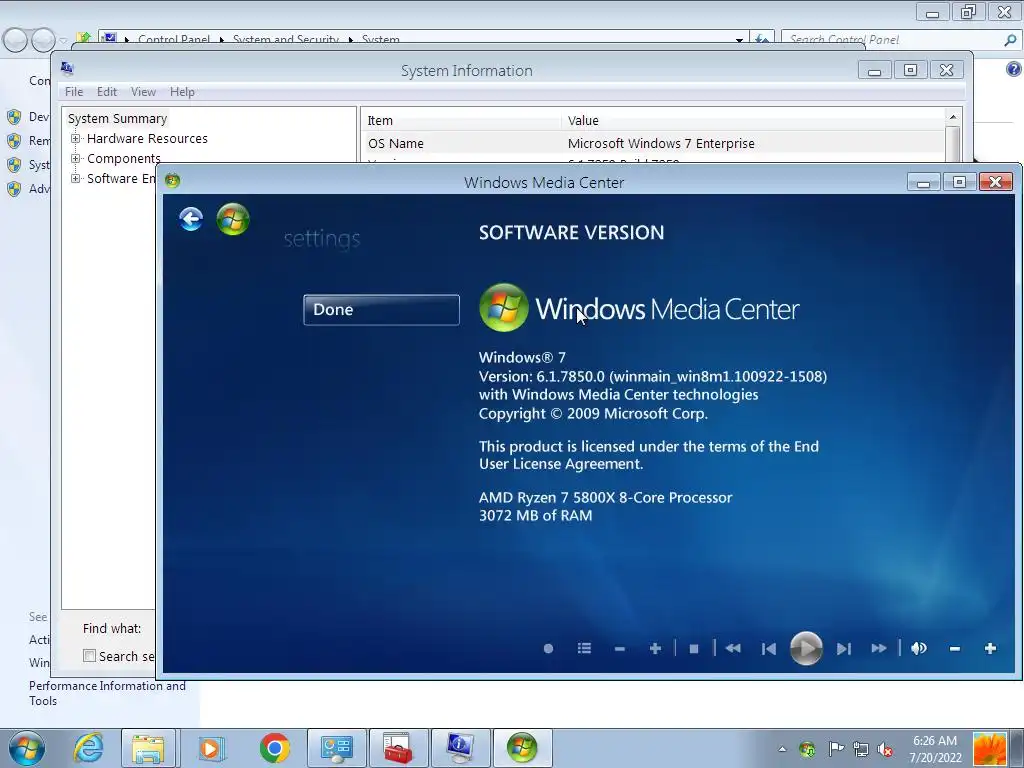The height and width of the screenshot is (768, 1024).
Task: Select System Summary tree node
Action: tap(118, 119)
